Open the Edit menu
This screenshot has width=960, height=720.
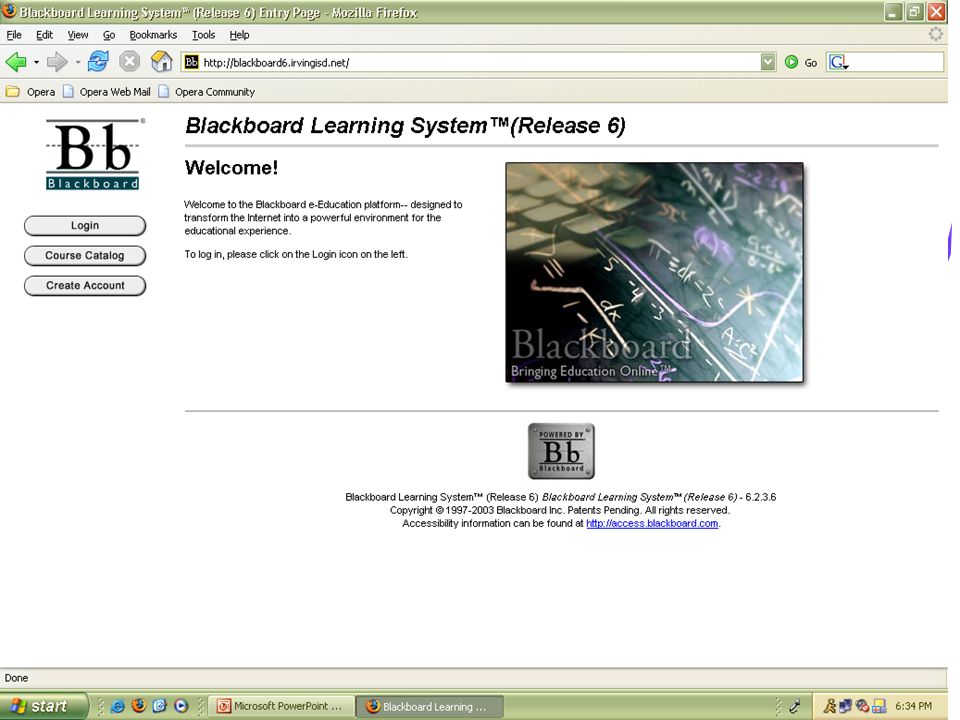pos(44,35)
